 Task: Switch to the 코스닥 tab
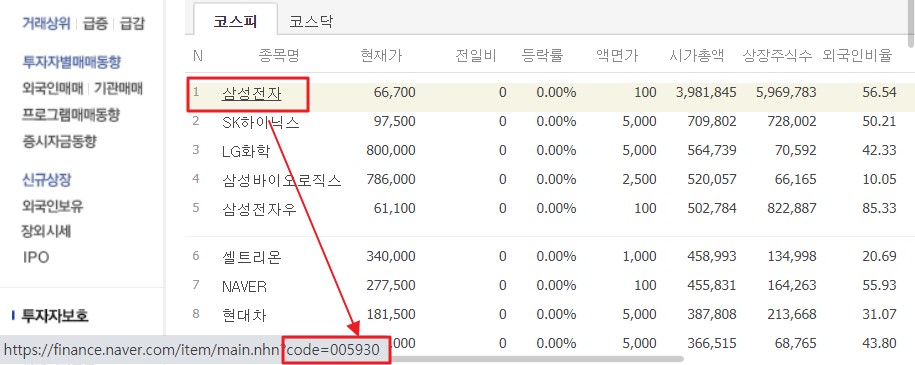coord(312,22)
